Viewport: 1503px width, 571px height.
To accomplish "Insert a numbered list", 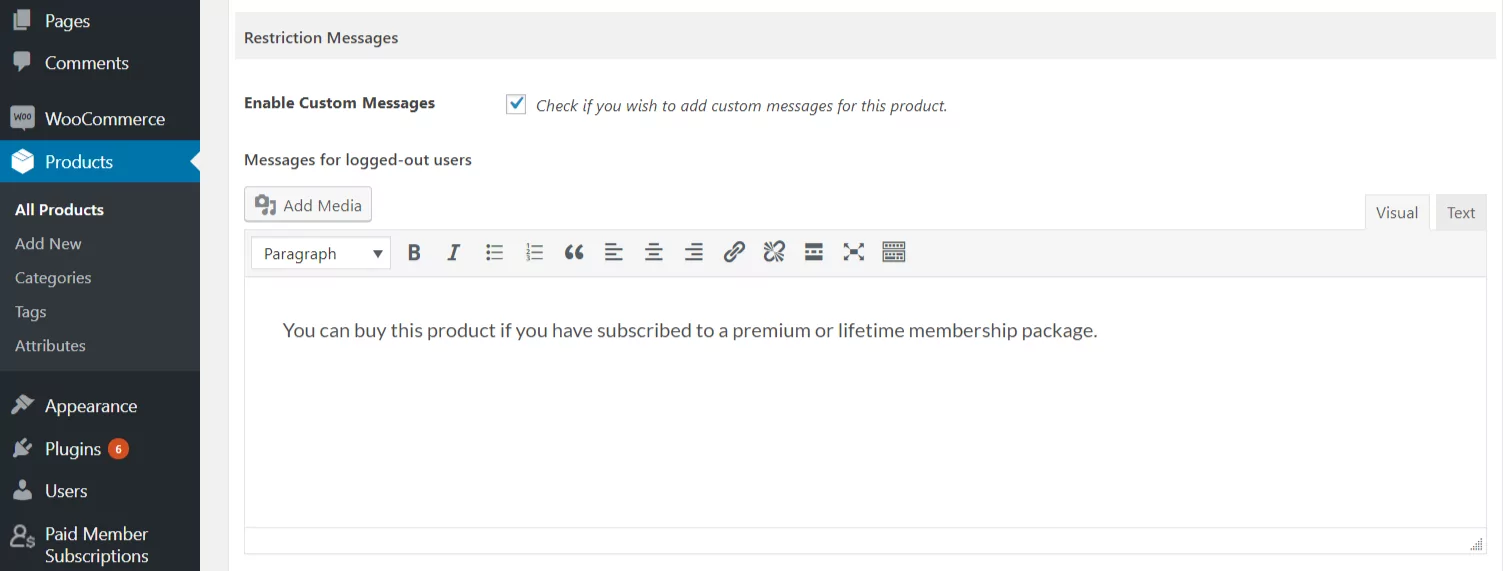I will [534, 253].
